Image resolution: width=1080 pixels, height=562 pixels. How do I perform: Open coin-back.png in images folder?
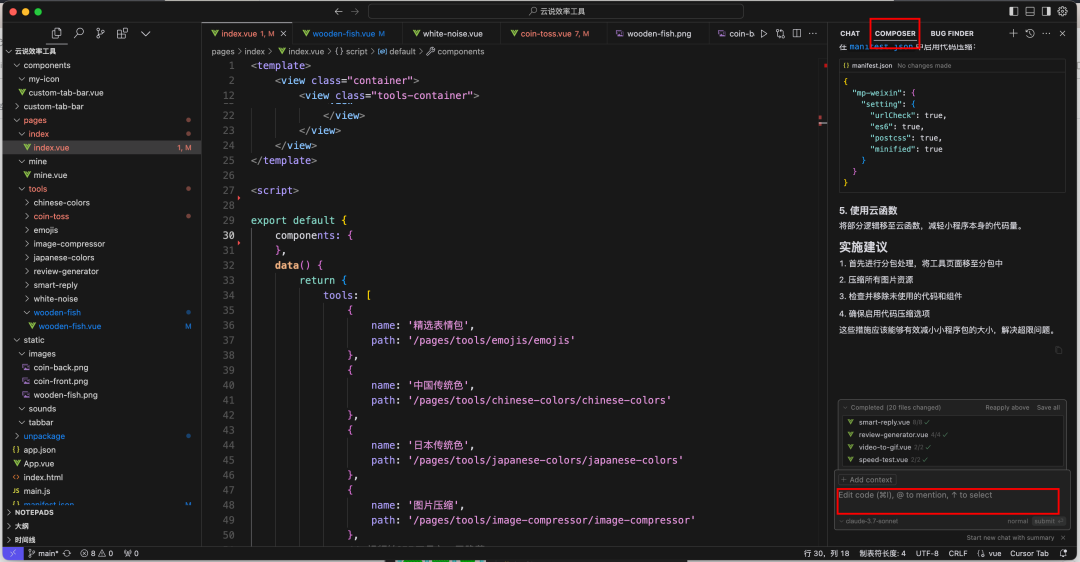pos(61,368)
